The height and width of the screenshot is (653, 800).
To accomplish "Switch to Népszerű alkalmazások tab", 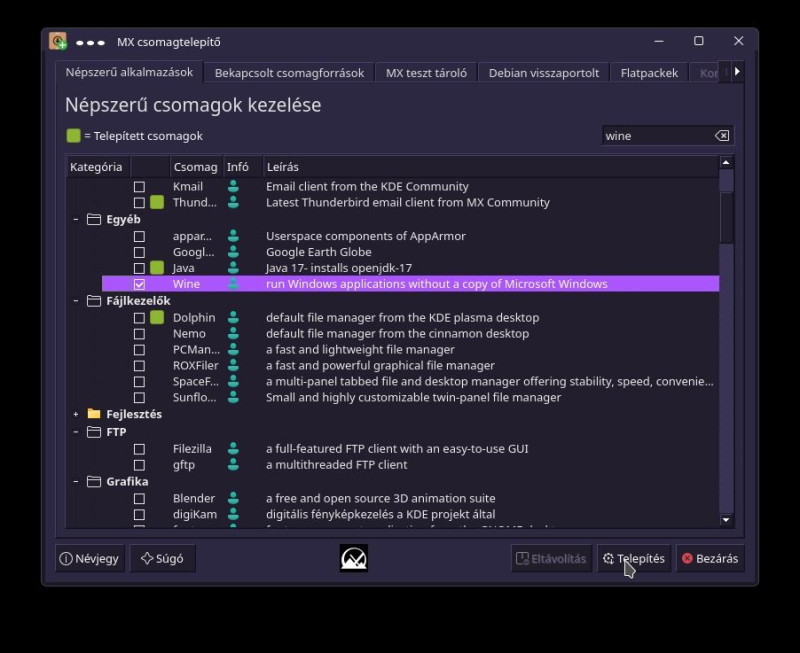I will 129,72.
